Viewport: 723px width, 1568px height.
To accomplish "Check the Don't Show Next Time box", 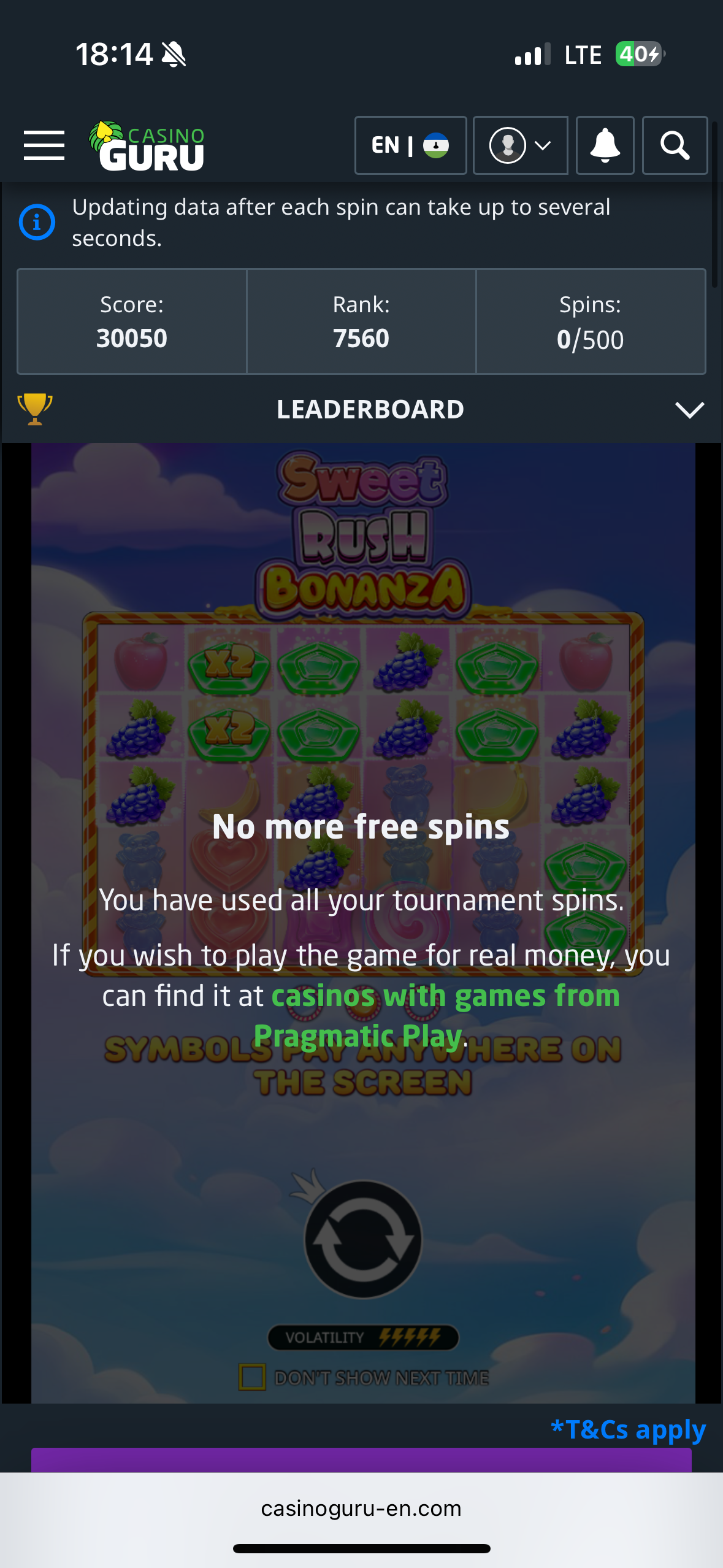I will click(x=252, y=1377).
